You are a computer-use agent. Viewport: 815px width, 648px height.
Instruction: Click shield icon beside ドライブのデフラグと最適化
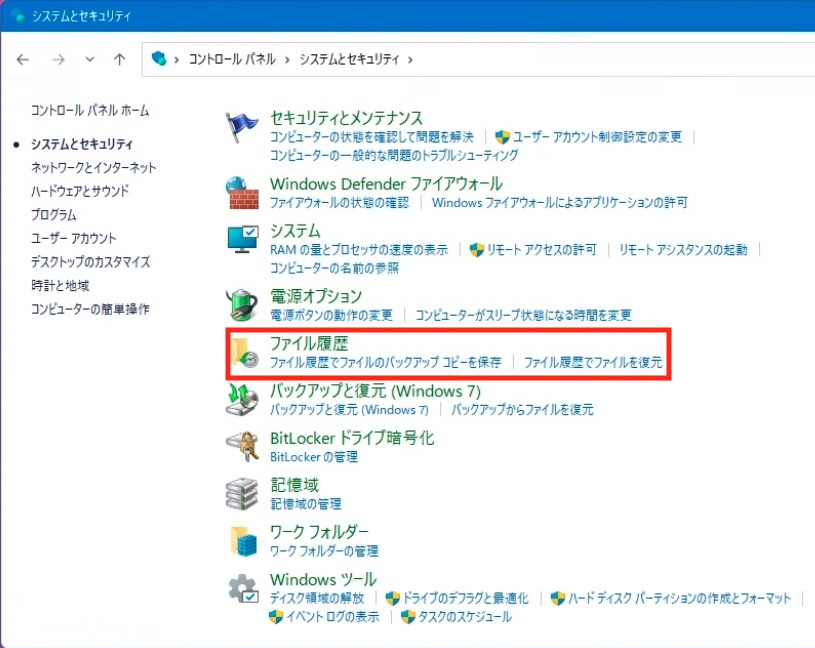[392, 598]
